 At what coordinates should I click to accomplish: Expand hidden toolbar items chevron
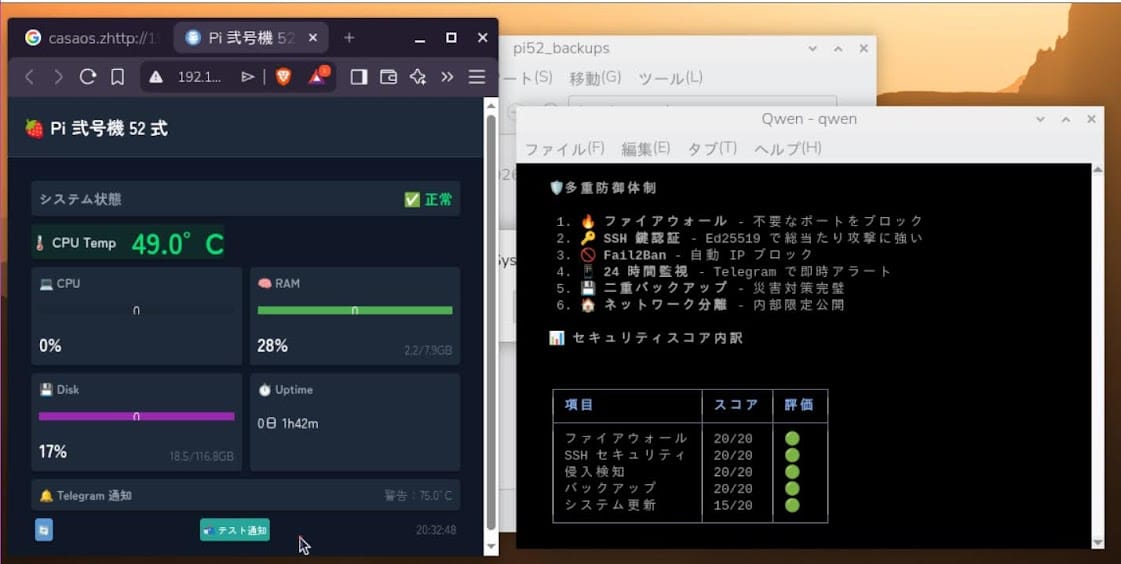(x=447, y=77)
